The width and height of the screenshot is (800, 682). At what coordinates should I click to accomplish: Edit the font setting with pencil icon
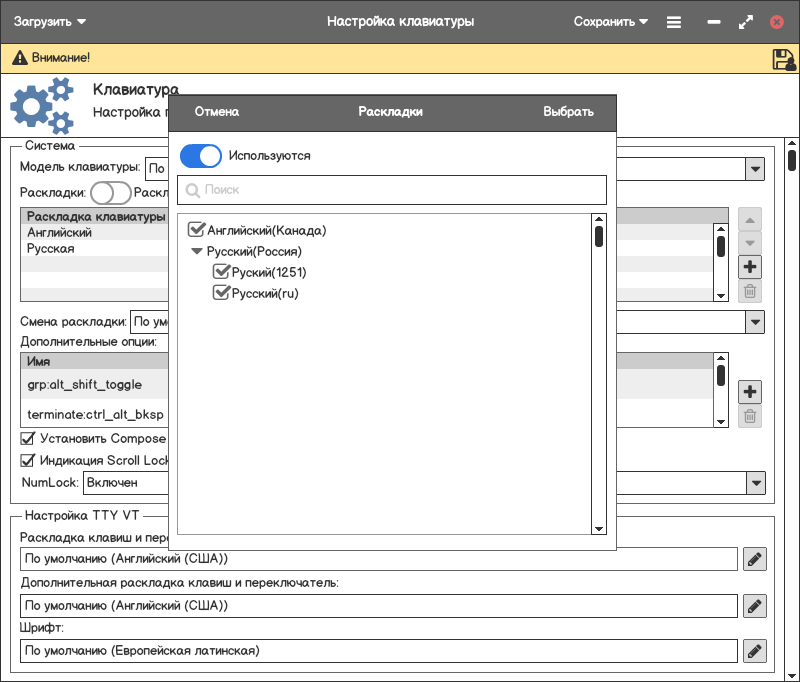click(x=755, y=651)
